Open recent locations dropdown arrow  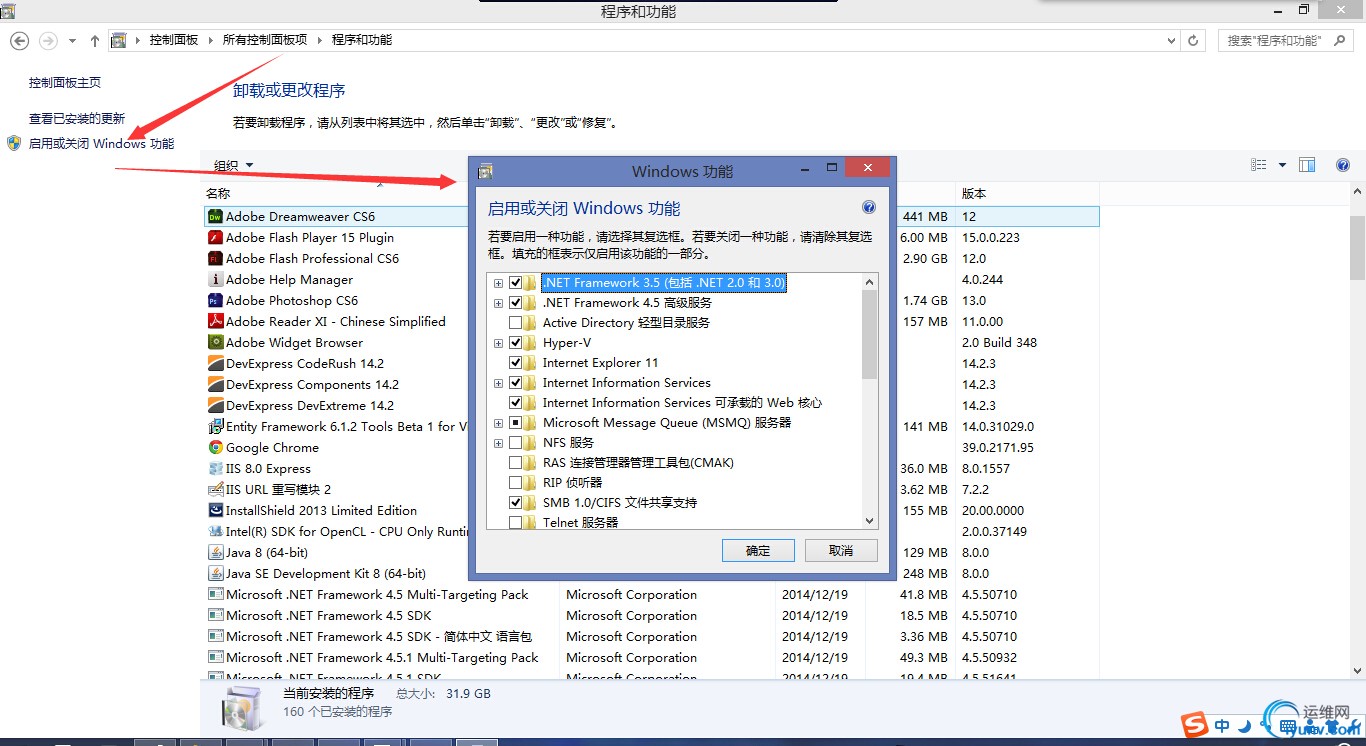pos(72,41)
